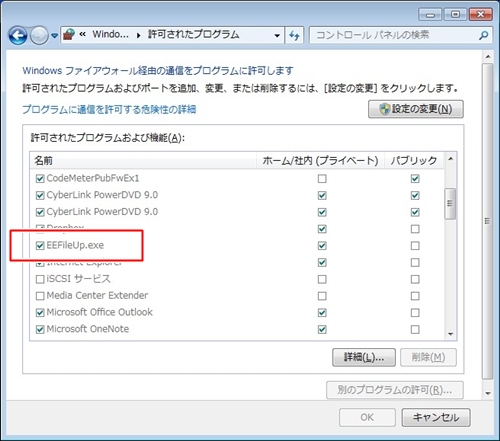Screen dimensions: 500x441
Task: Click the Windo... breadcrumb segment
Action: pos(110,34)
